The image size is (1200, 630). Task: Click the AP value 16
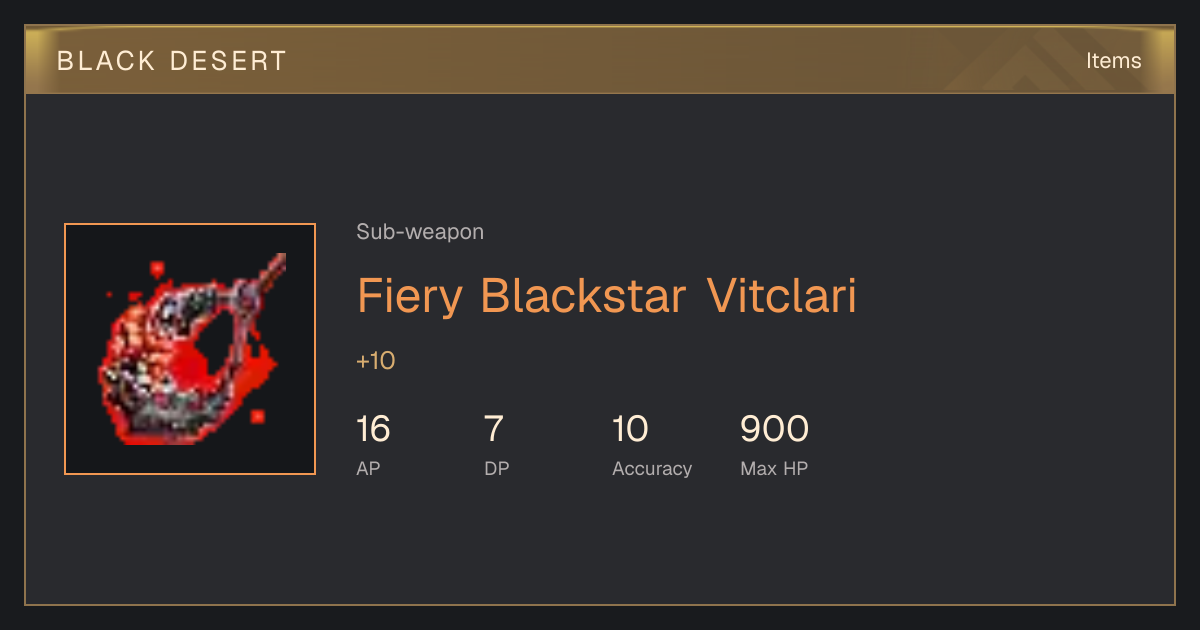coord(373,429)
